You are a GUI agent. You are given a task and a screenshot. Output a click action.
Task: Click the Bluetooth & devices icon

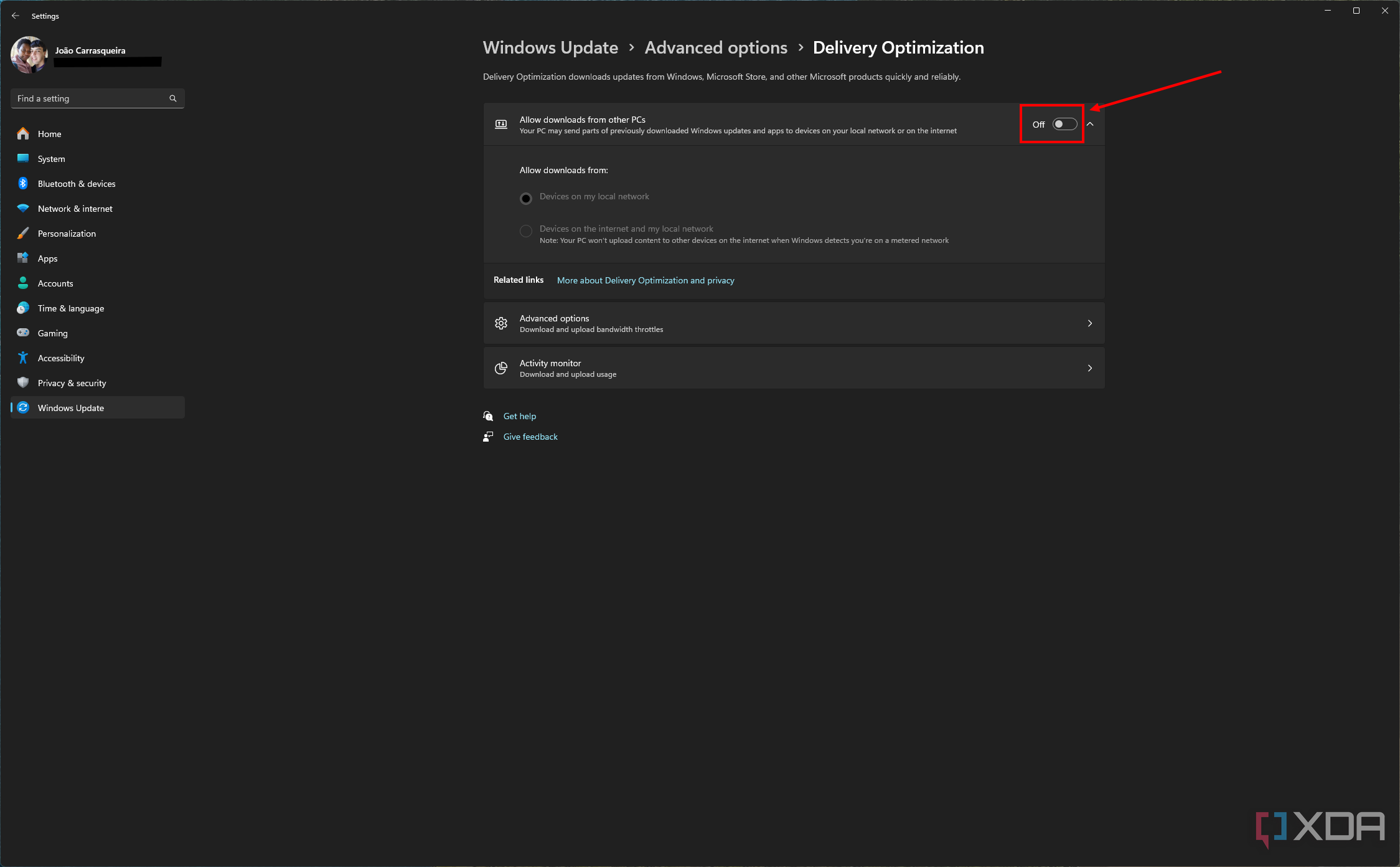[23, 184]
